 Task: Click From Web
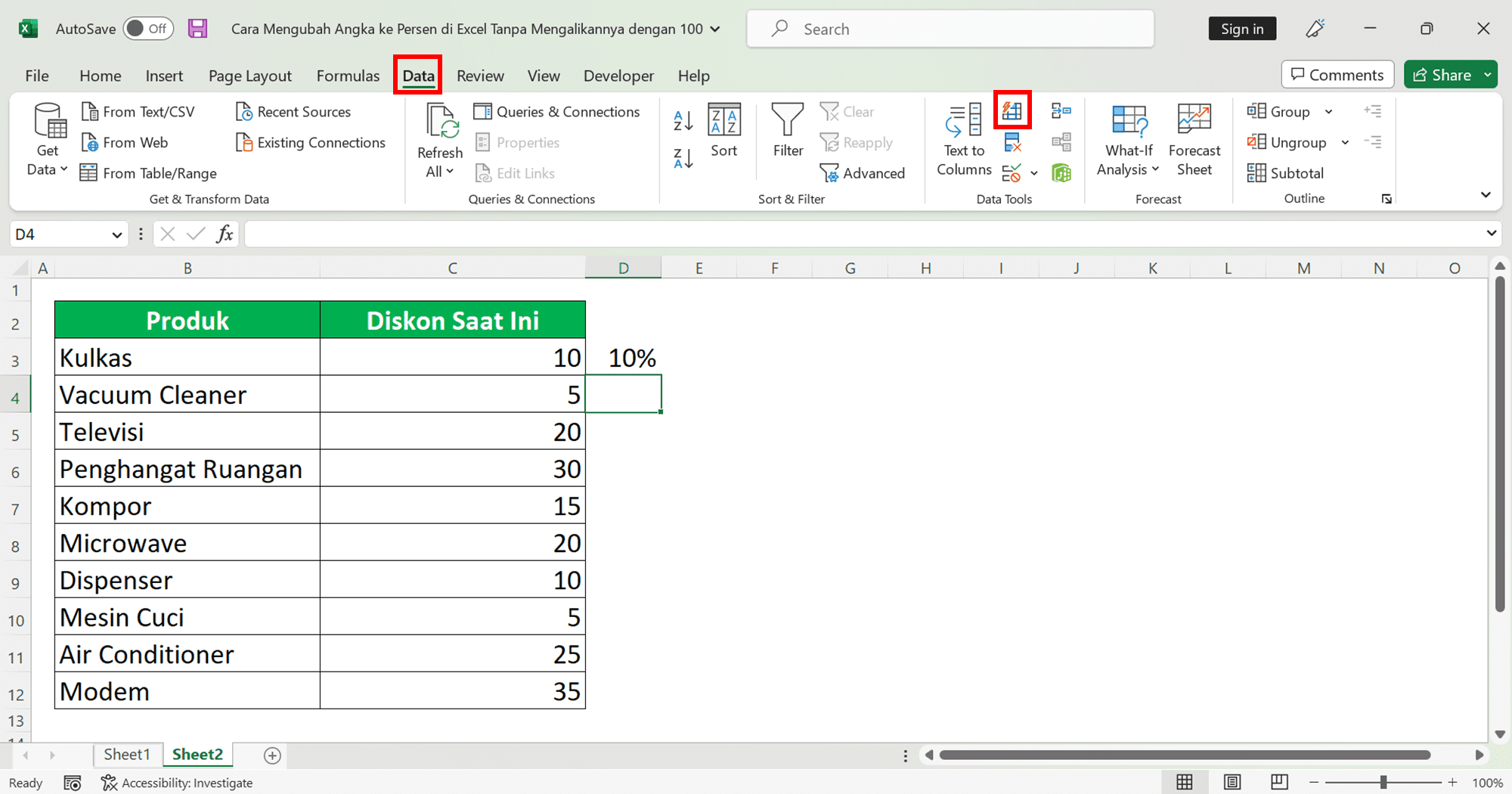pos(125,142)
